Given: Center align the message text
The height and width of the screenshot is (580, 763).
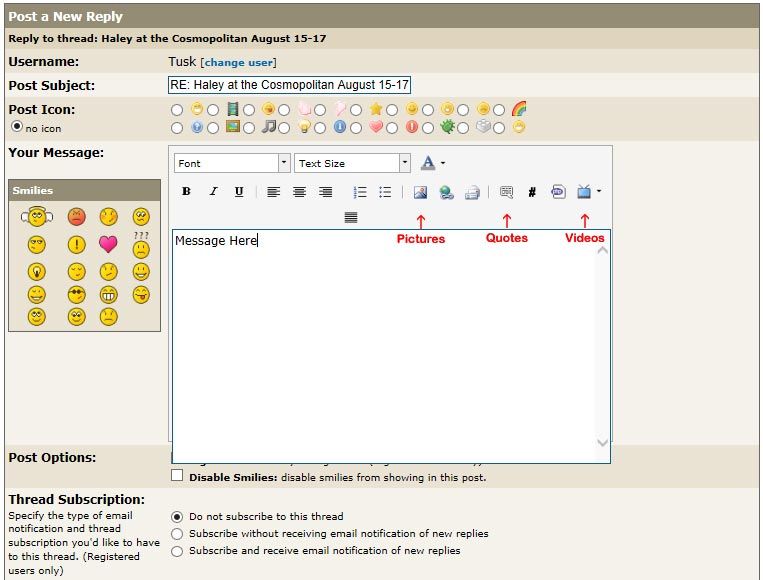Looking at the screenshot, I should click(299, 192).
